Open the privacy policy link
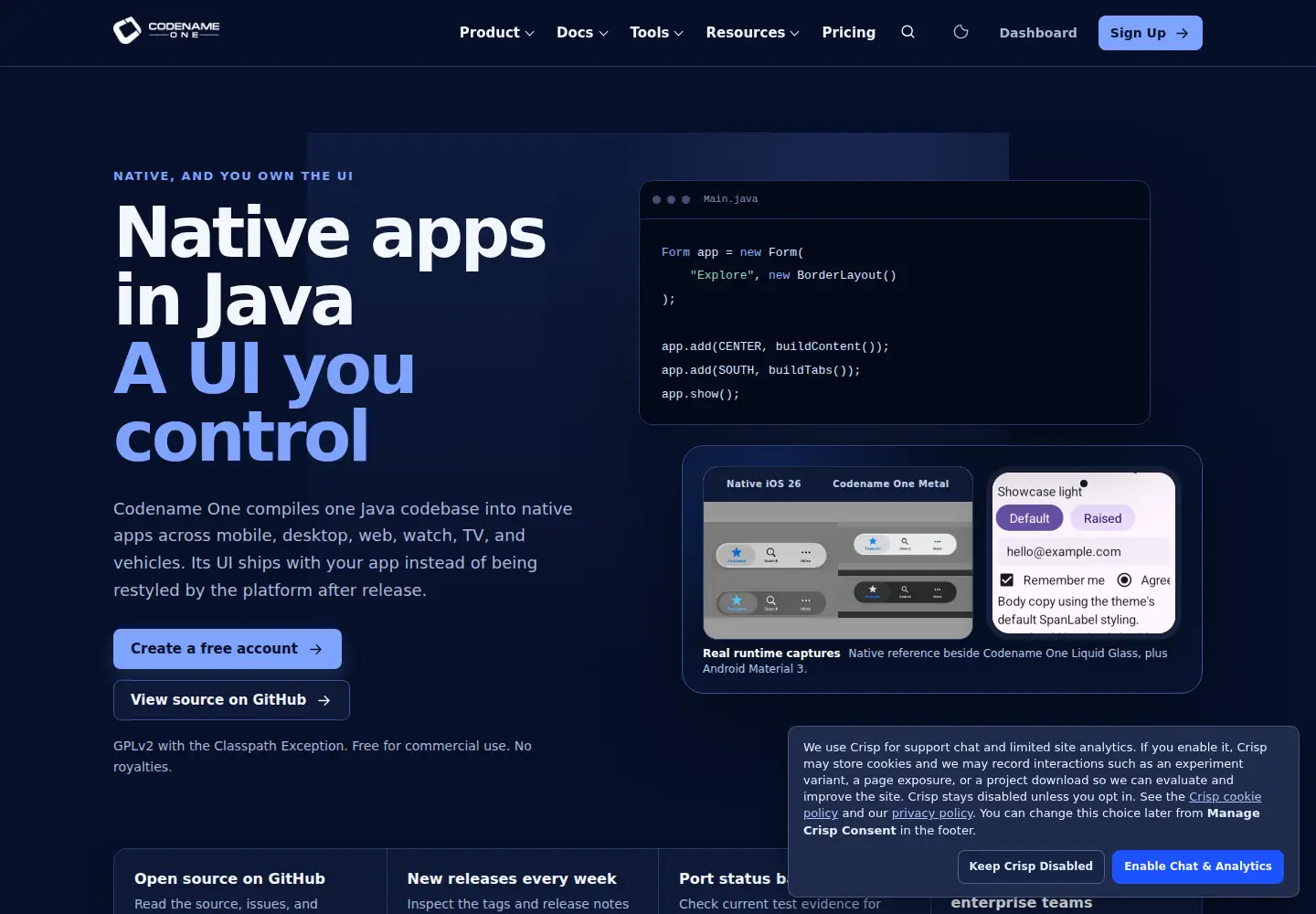 coord(932,813)
